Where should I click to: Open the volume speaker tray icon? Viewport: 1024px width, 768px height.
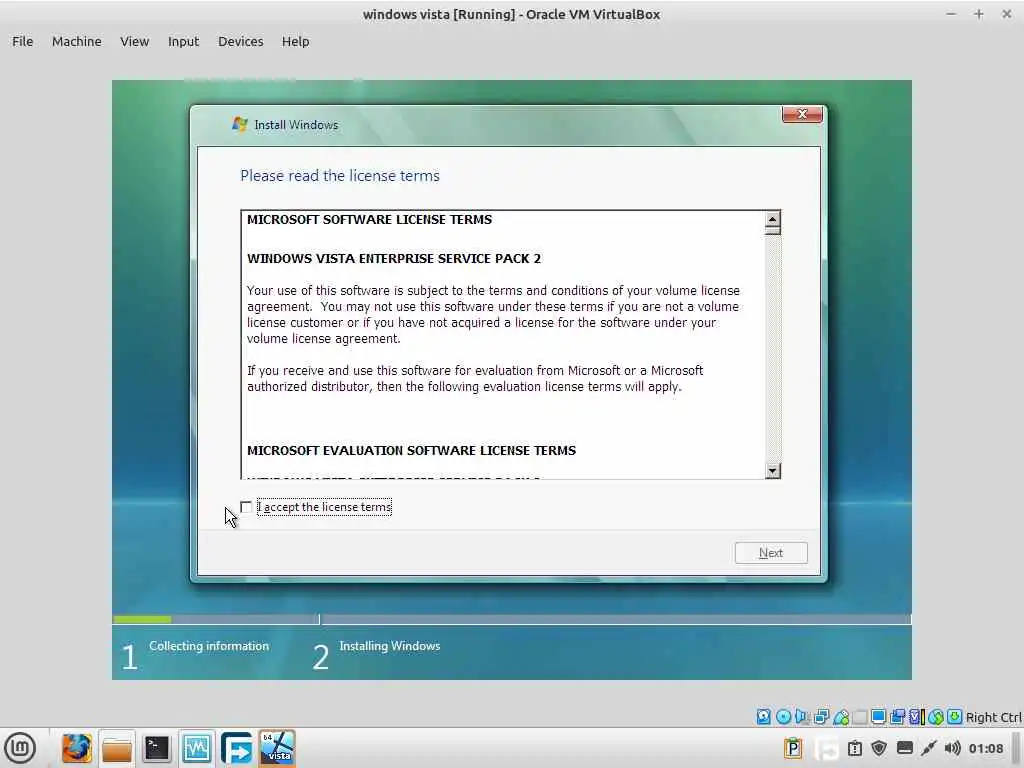point(953,748)
